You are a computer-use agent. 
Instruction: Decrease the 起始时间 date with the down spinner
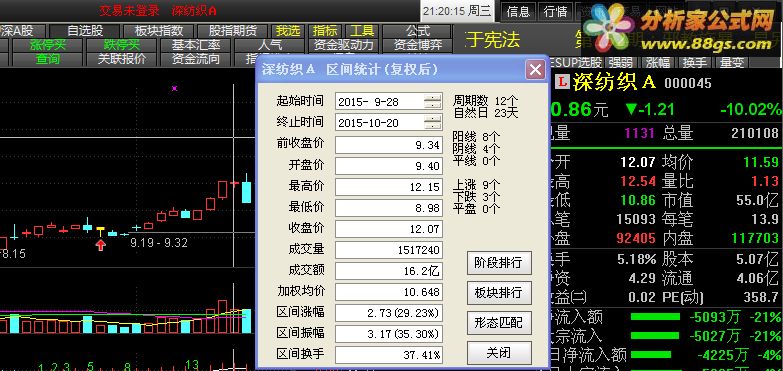pyautogui.click(x=432, y=105)
